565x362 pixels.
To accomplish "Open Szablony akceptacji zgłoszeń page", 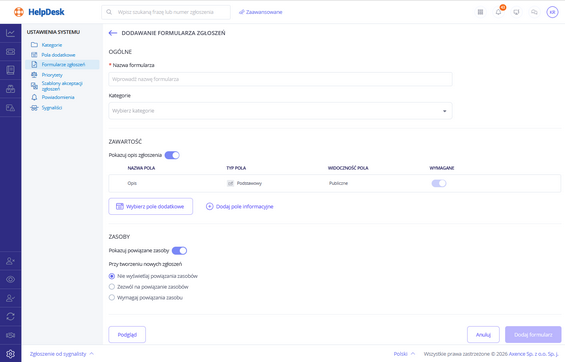I will coord(62,86).
